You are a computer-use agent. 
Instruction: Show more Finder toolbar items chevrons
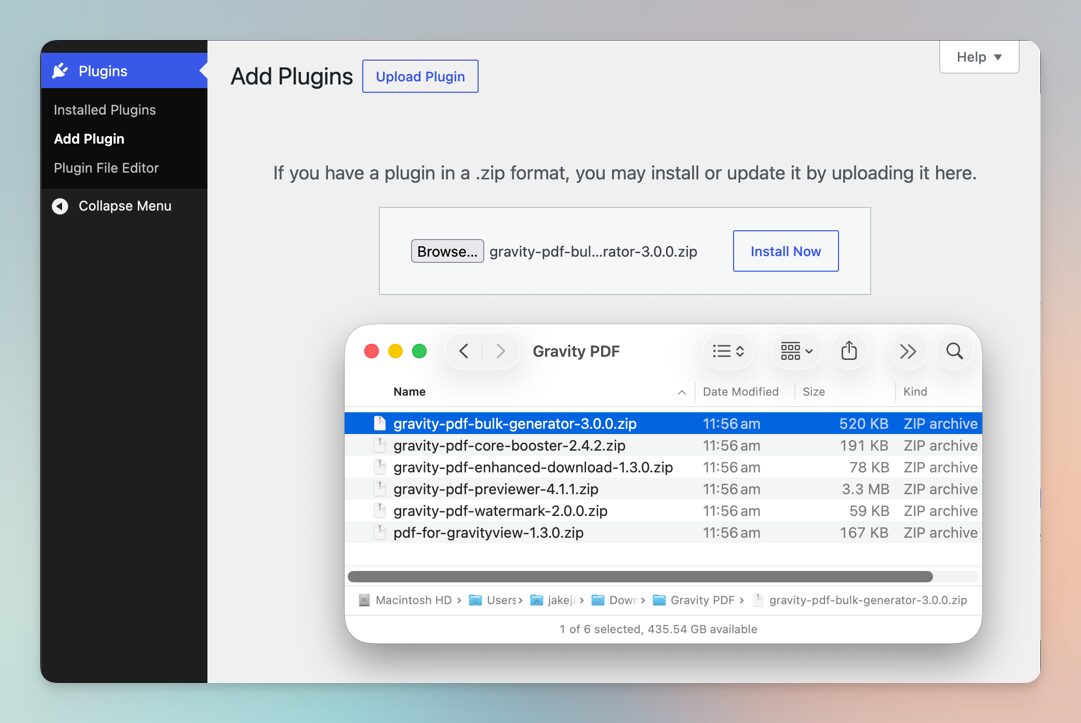(x=907, y=352)
